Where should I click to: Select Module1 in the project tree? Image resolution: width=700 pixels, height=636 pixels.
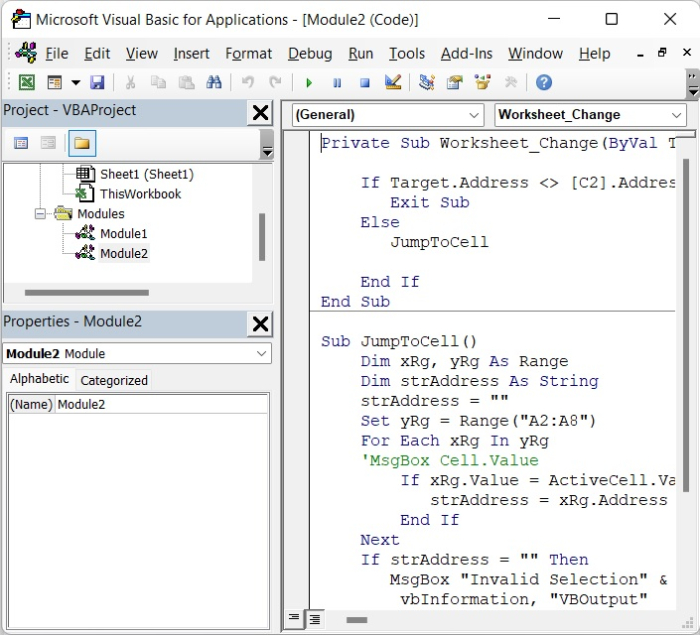click(123, 234)
